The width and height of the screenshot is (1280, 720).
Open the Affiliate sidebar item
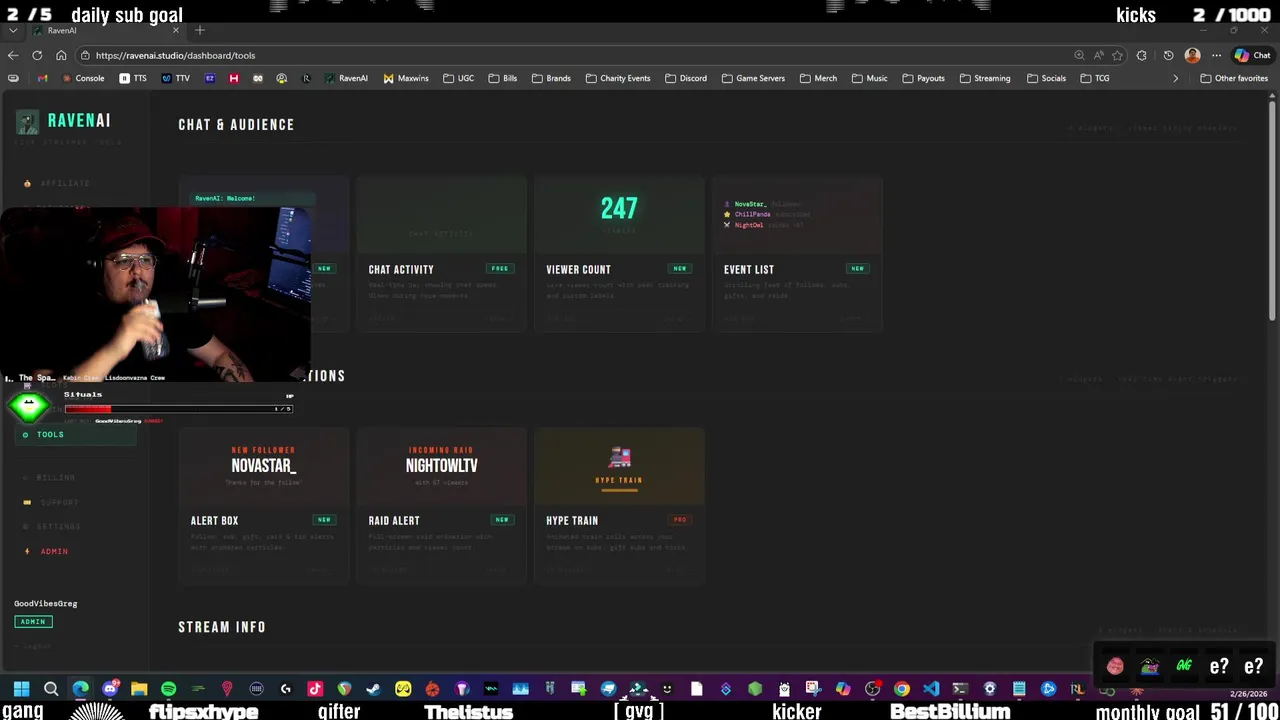coord(58,183)
